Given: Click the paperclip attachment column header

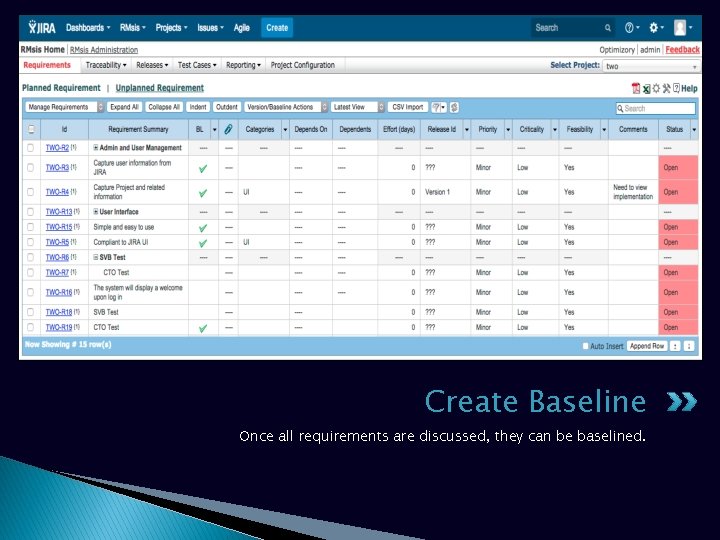Looking at the screenshot, I should click(x=228, y=129).
